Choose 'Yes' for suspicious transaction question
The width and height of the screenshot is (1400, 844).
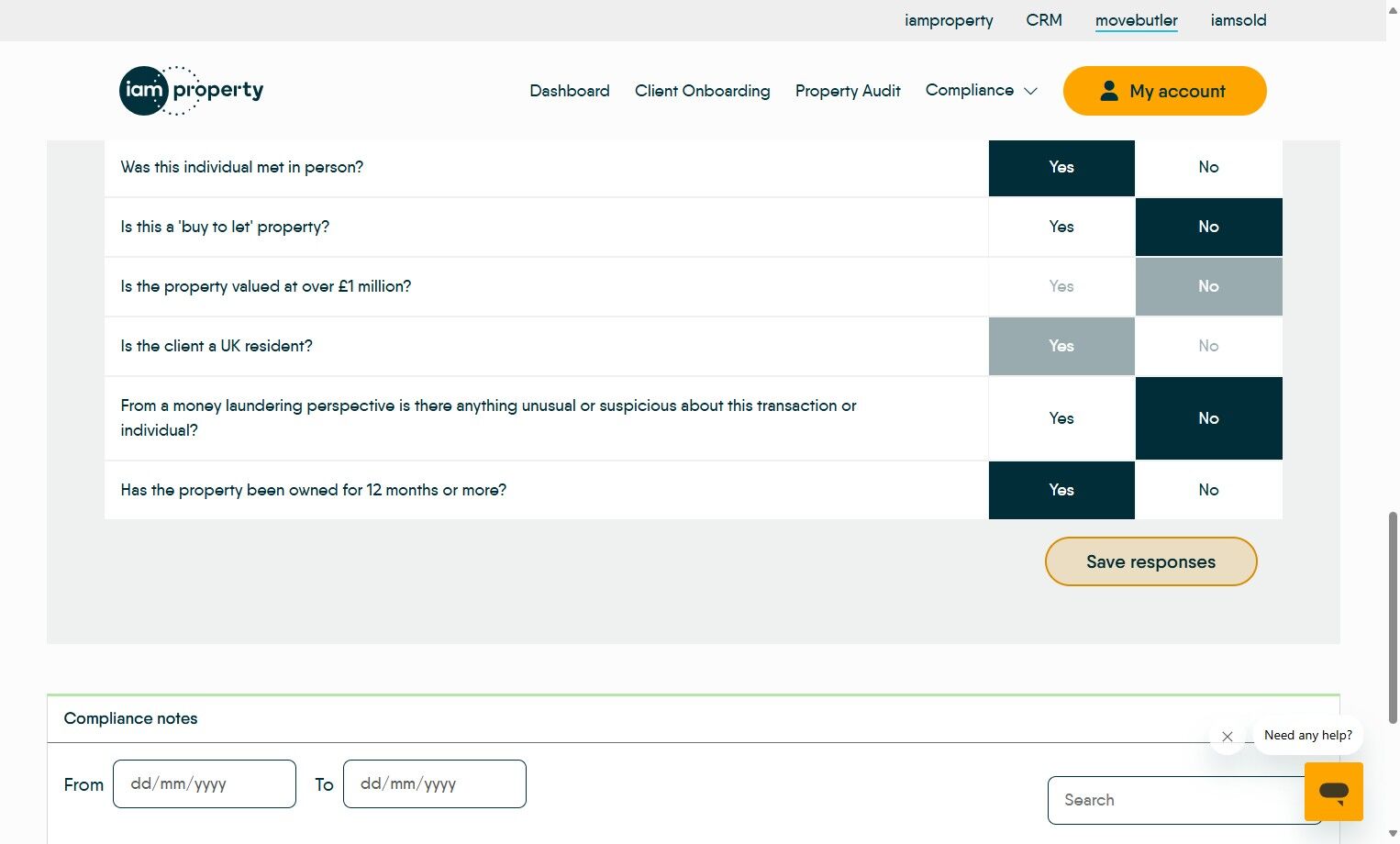click(x=1061, y=418)
